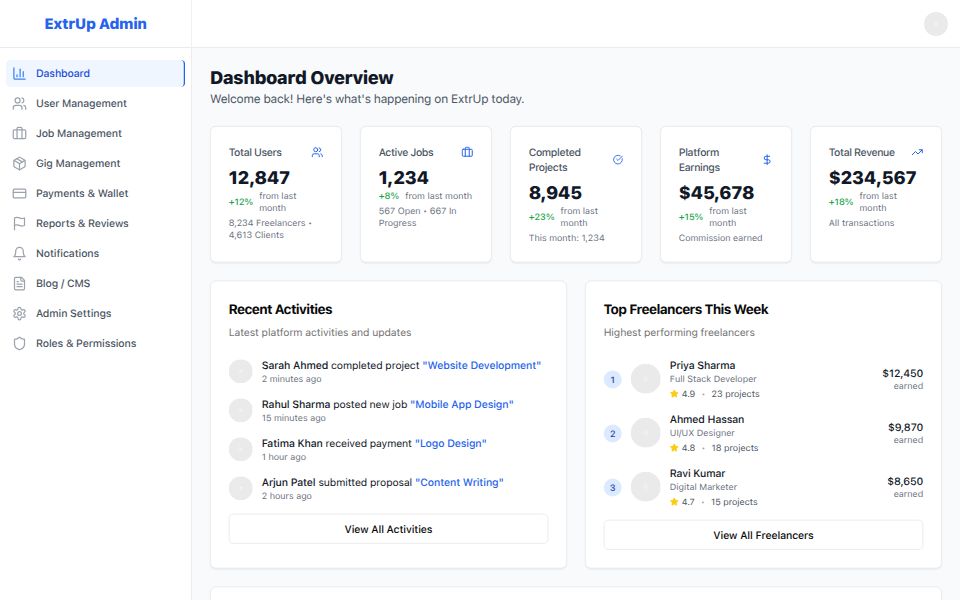Click Ravi Kumar's freelancer avatar
This screenshot has width=960, height=600.
coord(645,487)
